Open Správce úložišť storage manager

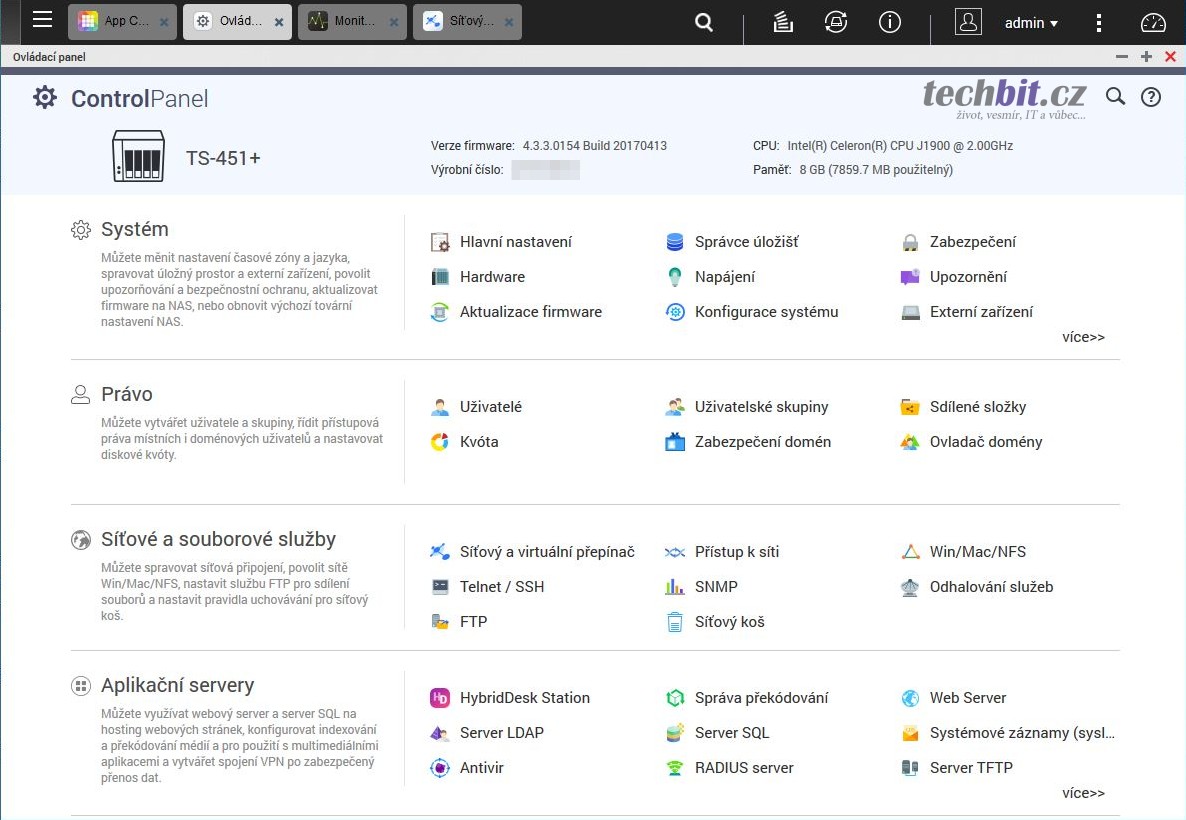point(746,242)
